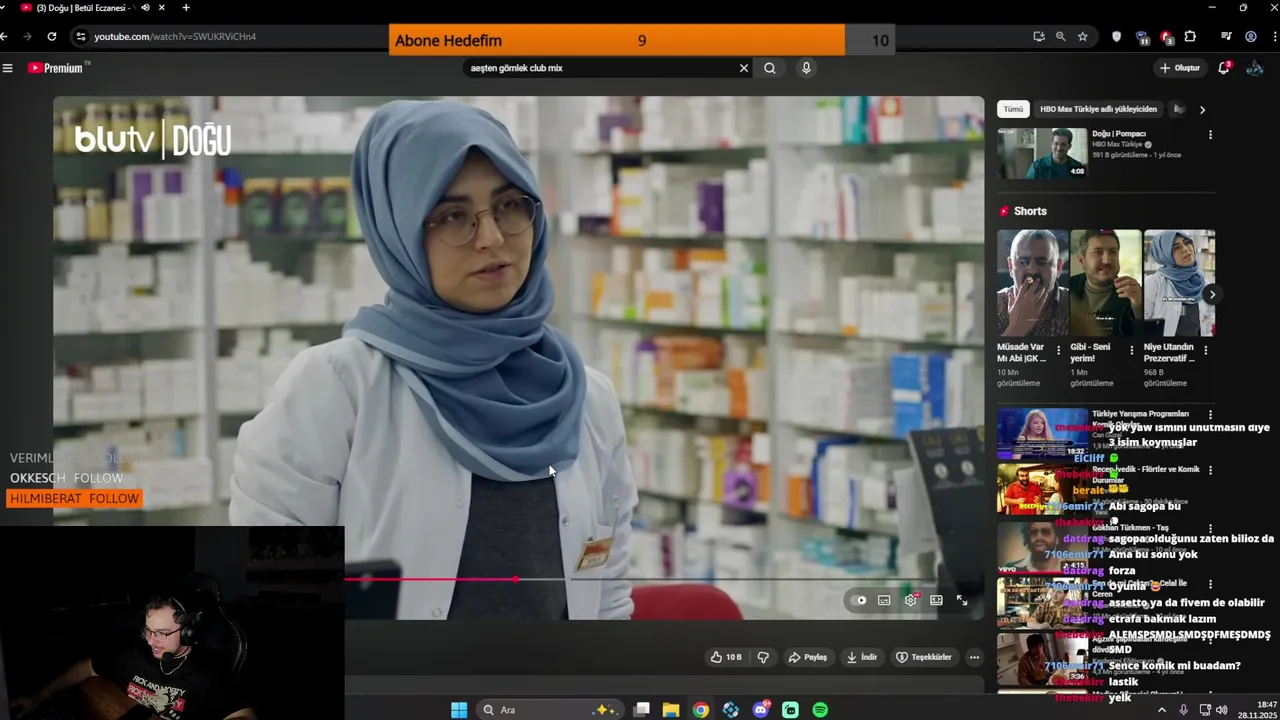Click the Oluştur create button
The height and width of the screenshot is (720, 1280).
pos(1180,68)
